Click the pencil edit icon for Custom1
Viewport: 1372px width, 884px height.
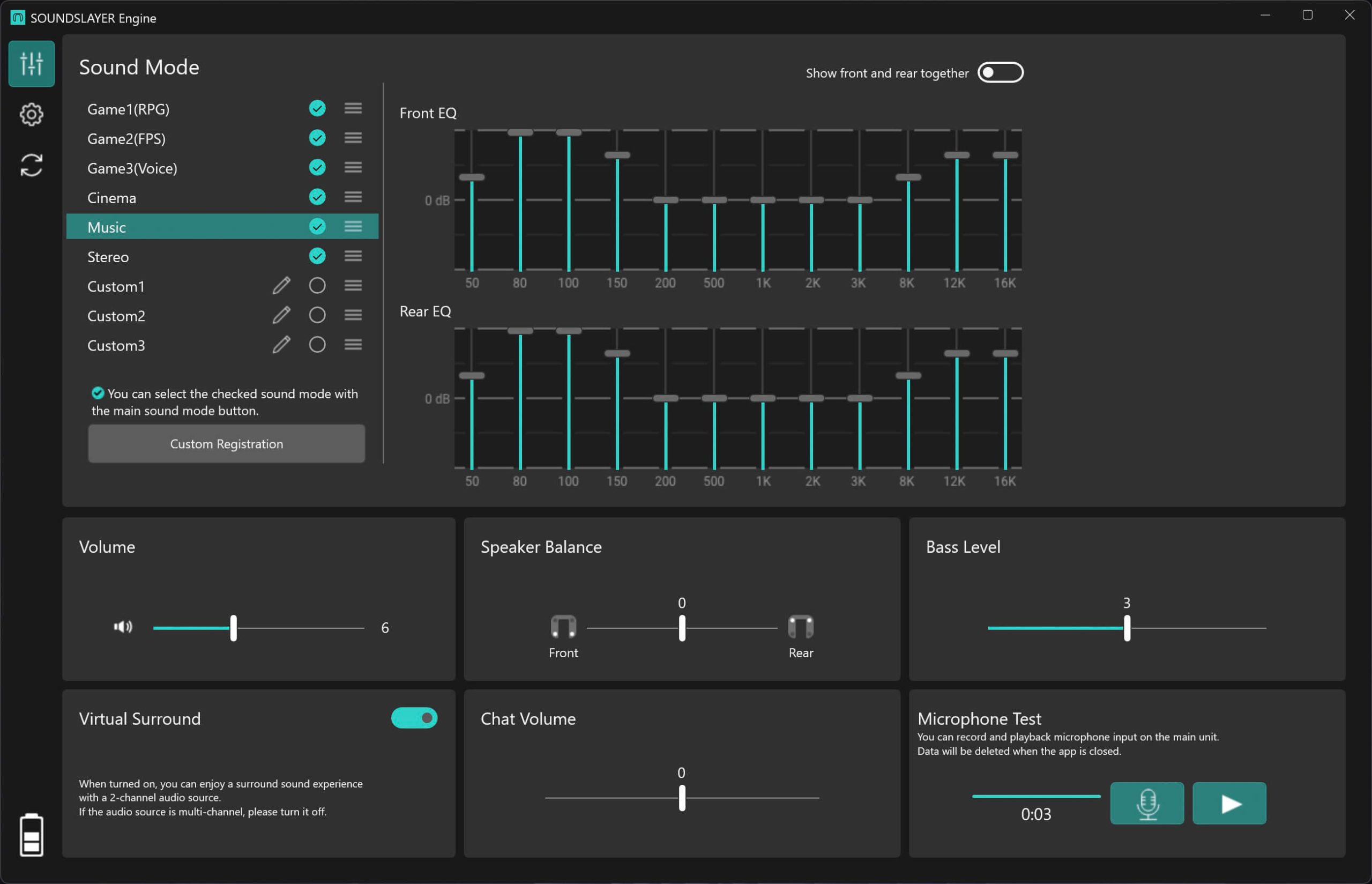(x=281, y=286)
